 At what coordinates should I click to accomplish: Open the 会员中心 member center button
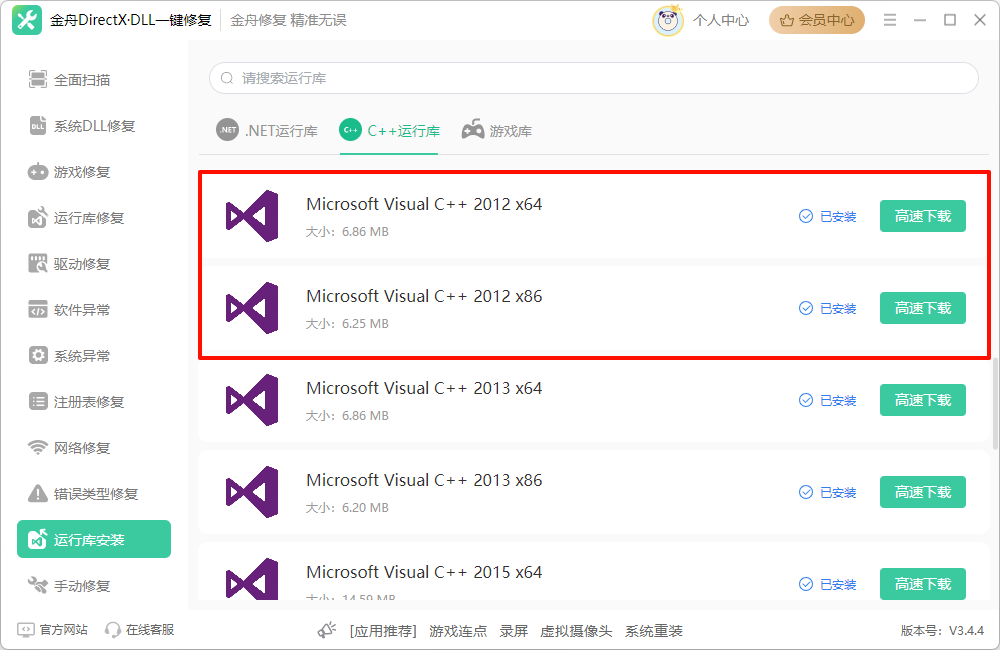pyautogui.click(x=816, y=20)
